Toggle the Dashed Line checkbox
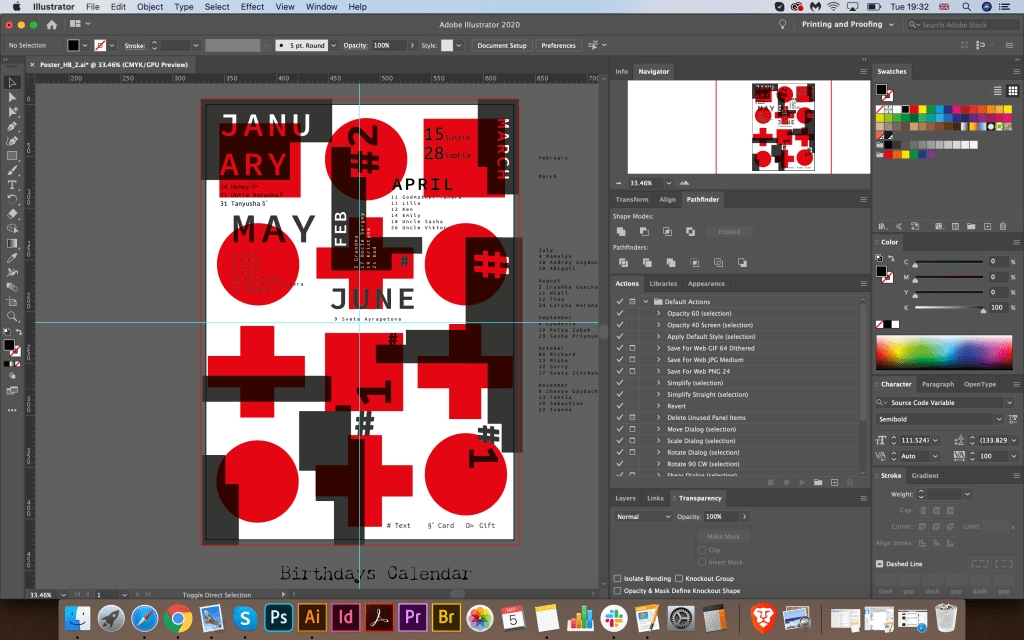The image size is (1024, 640). click(881, 564)
